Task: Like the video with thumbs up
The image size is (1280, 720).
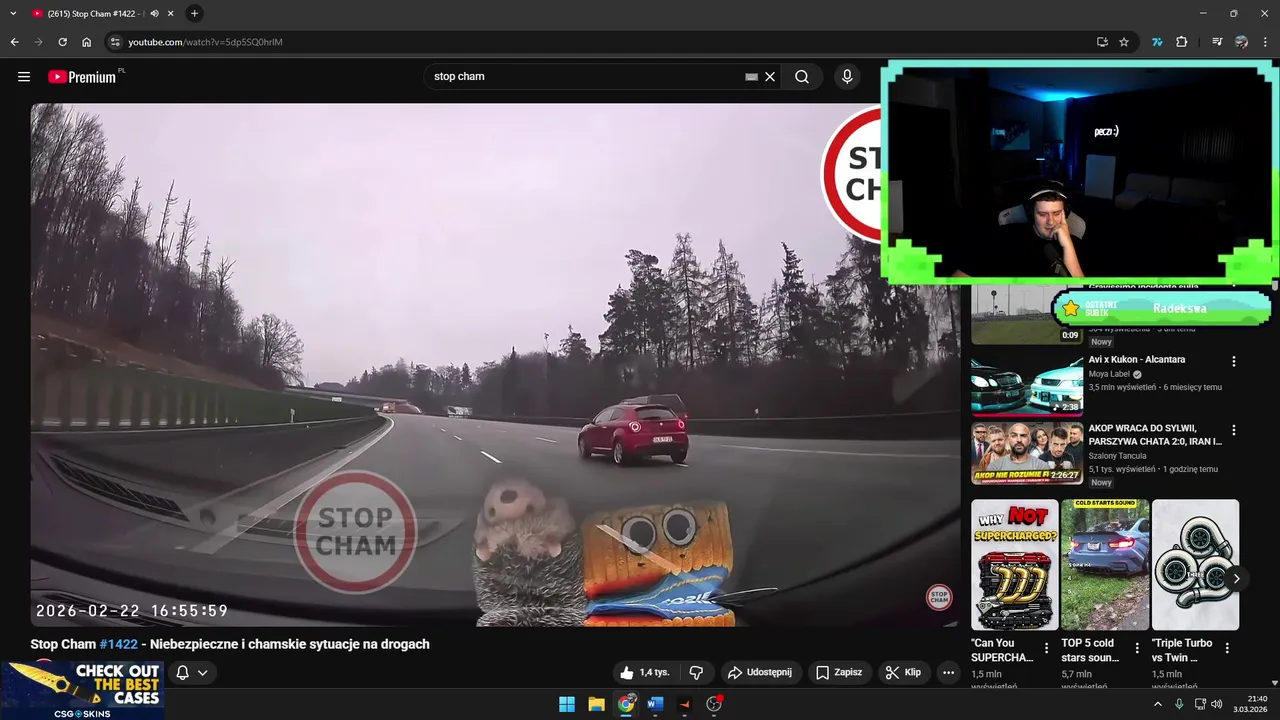Action: pos(645,673)
